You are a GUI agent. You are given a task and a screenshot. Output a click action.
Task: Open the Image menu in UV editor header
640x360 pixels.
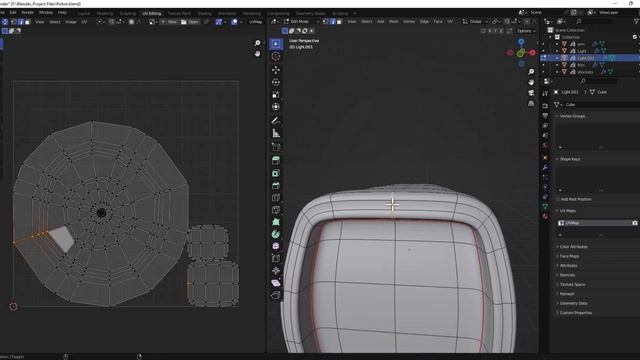pos(71,22)
